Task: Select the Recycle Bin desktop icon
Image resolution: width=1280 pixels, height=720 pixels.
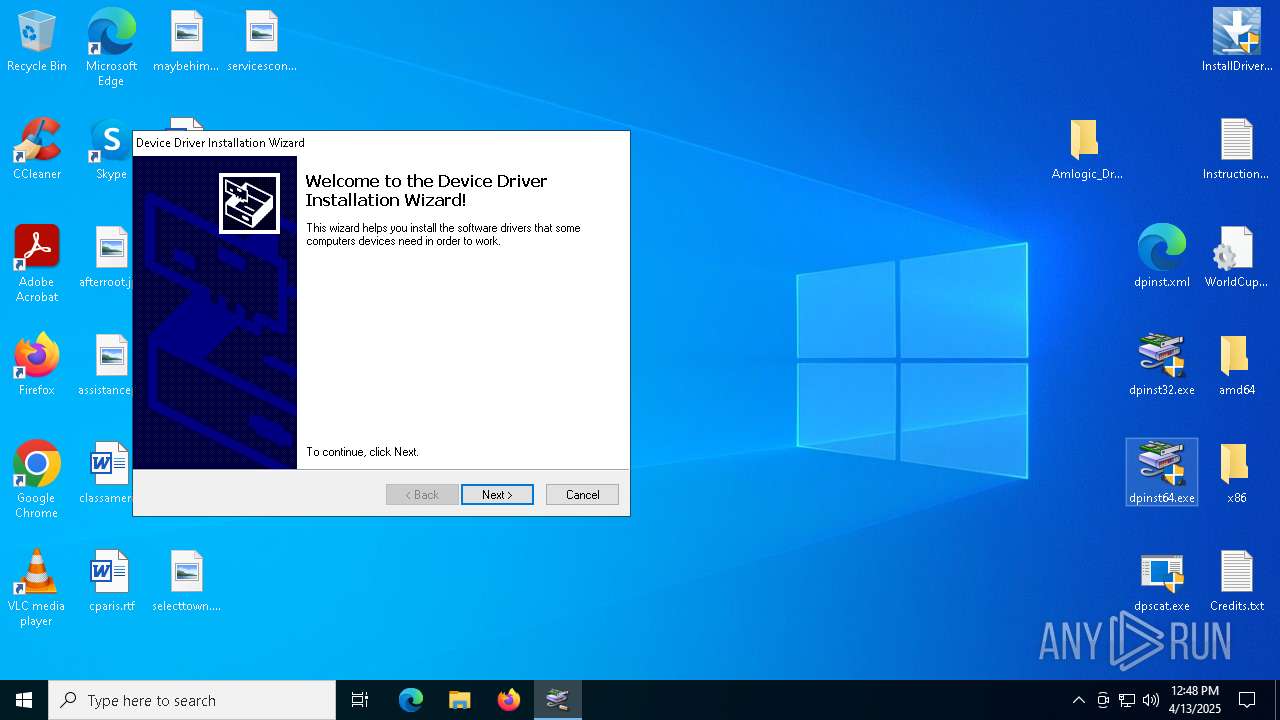Action: 37,42
